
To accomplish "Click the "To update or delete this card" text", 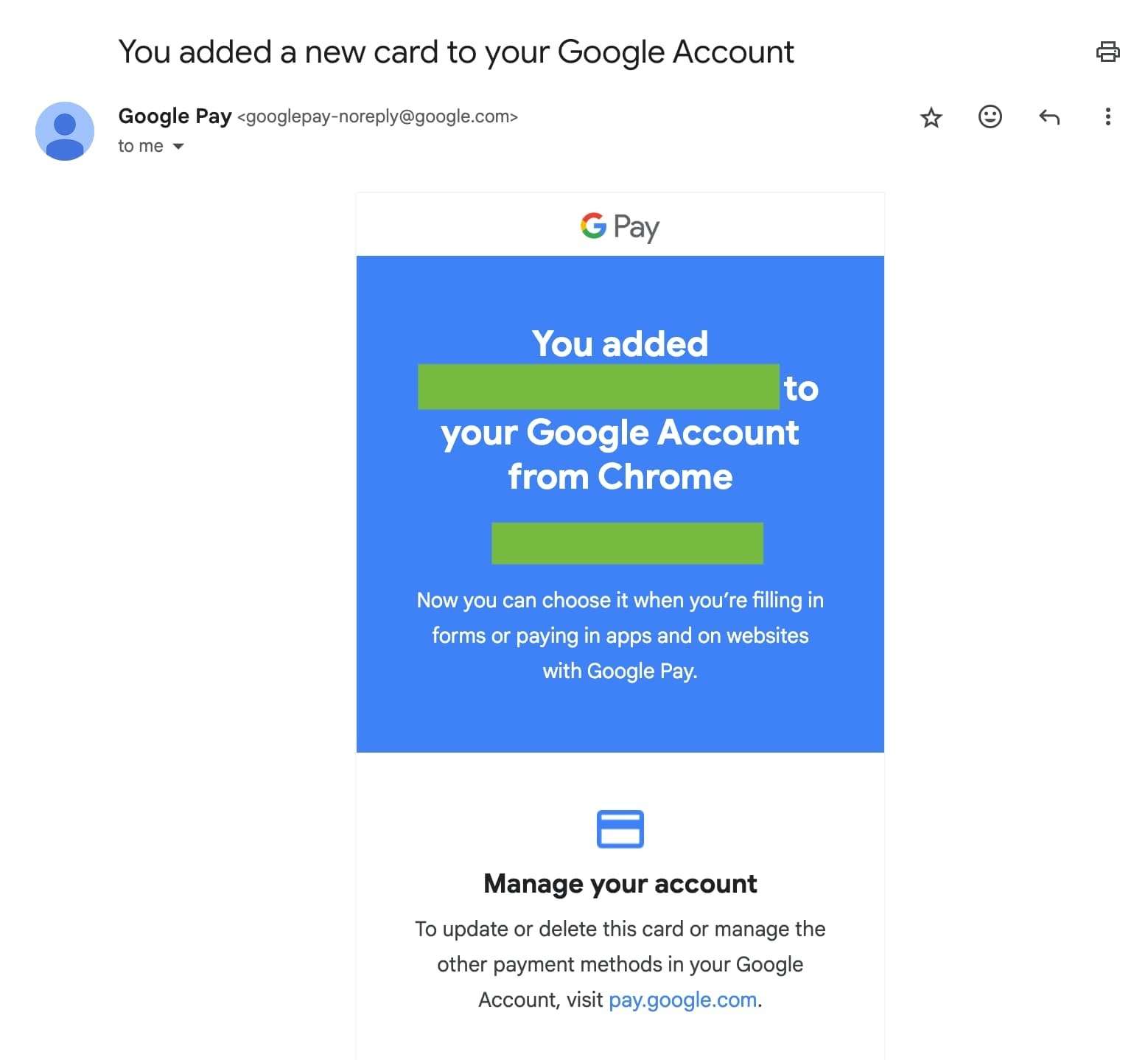I will point(620,929).
